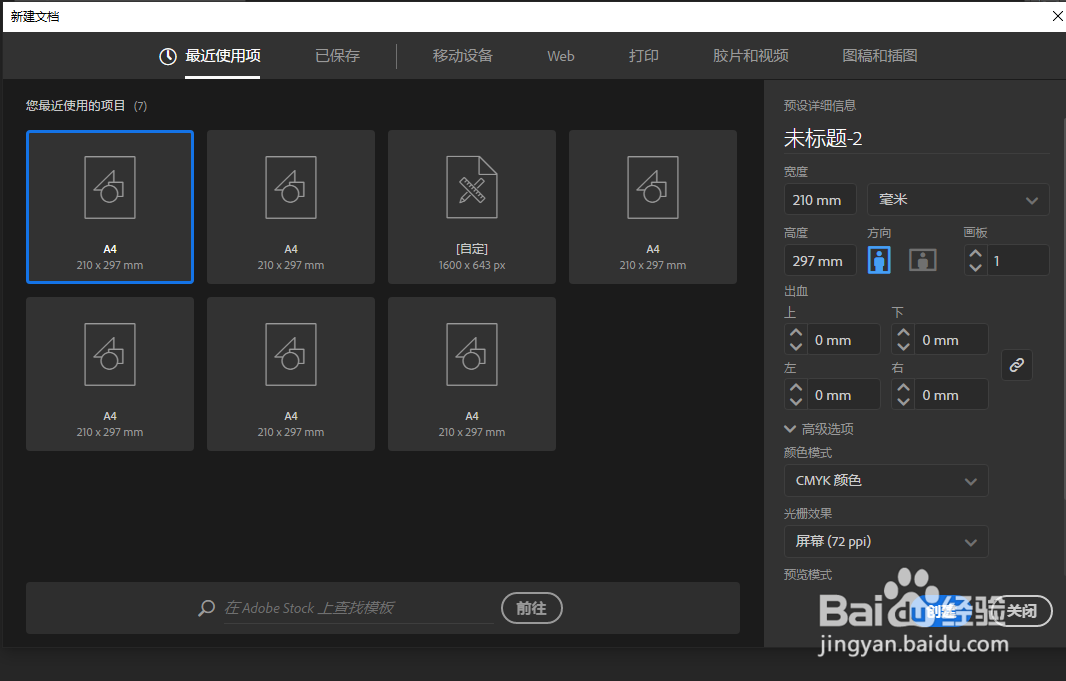Screen dimensions: 1066x681
Task: Open the 图稿和插图 tab
Action: [880, 56]
